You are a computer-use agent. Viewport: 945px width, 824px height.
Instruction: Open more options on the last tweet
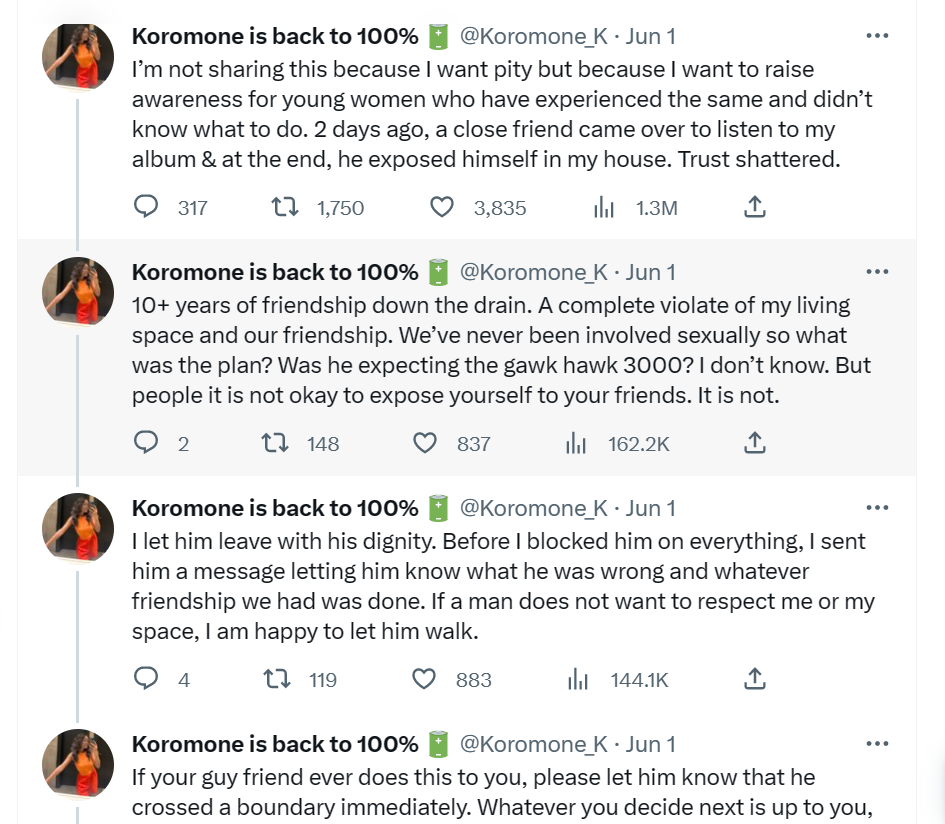(x=877, y=744)
